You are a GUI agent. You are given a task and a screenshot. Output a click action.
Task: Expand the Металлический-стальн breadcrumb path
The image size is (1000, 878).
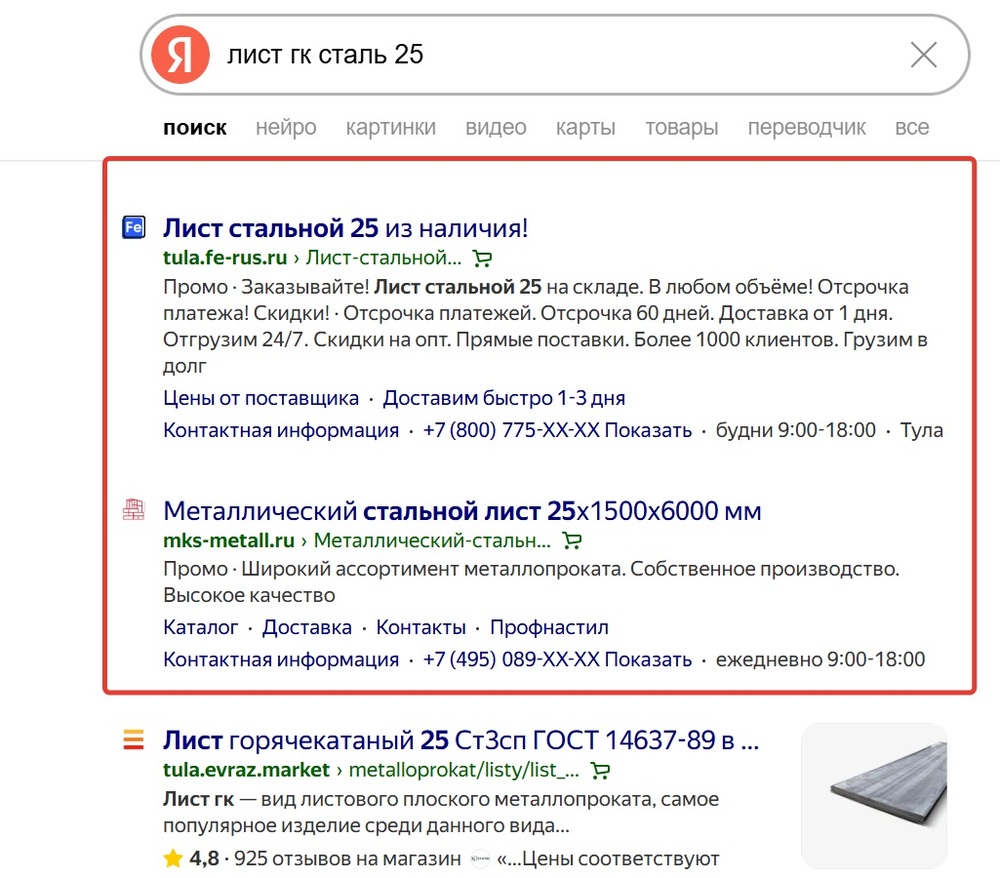tap(435, 541)
